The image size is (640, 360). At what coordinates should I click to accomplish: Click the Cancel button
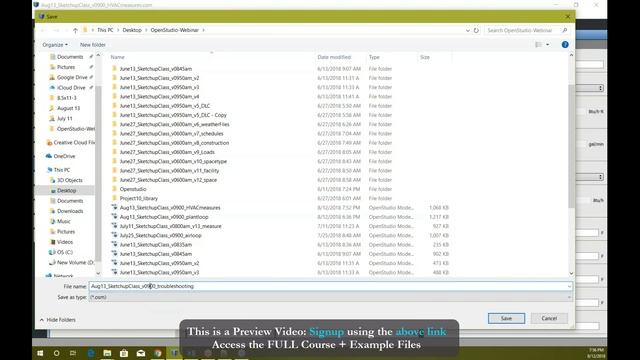tap(549, 318)
